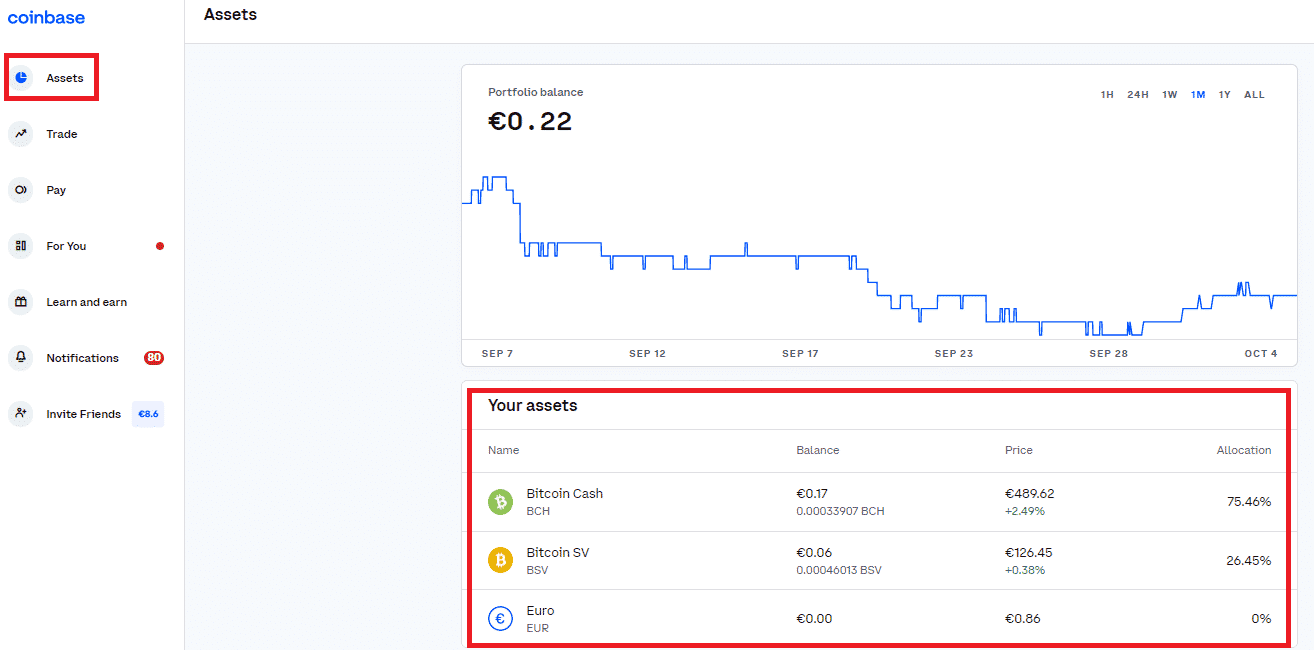
Task: Click the green Bitcoin Cash coin icon
Action: [x=500, y=502]
